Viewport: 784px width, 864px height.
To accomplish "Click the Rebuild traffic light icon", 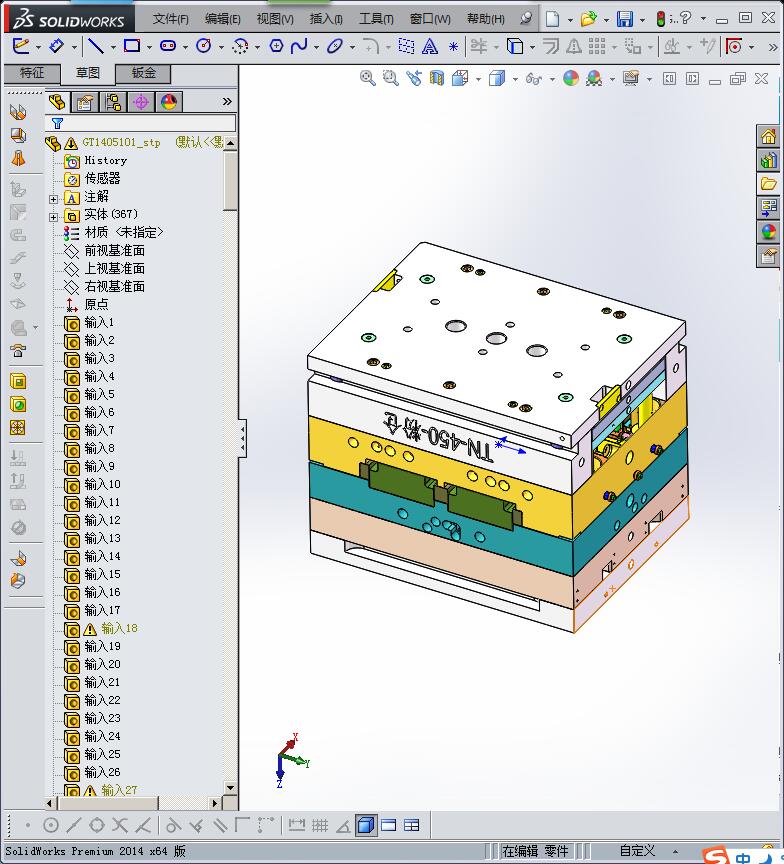I will (x=661, y=19).
